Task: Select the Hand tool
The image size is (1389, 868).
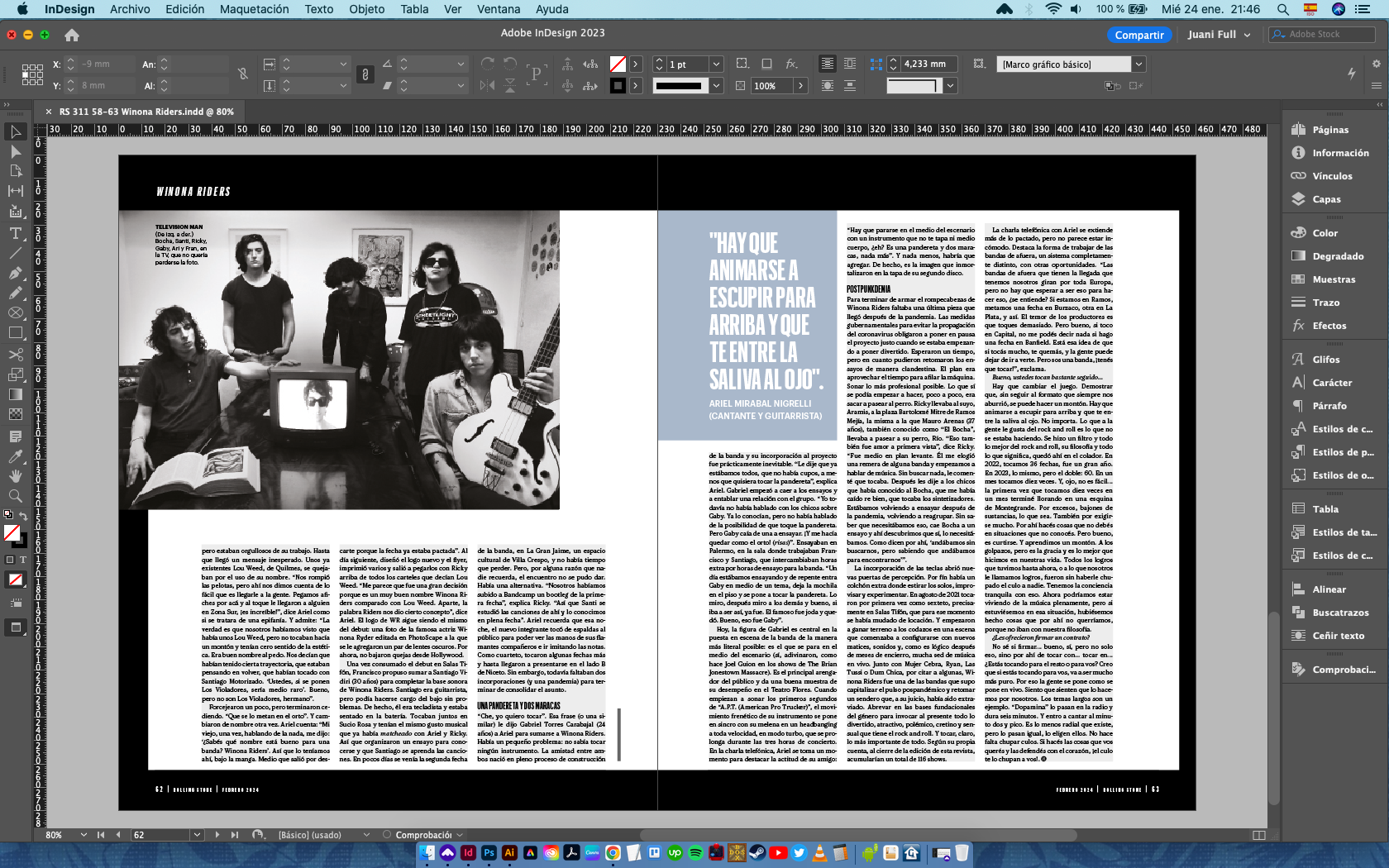Action: click(15, 476)
